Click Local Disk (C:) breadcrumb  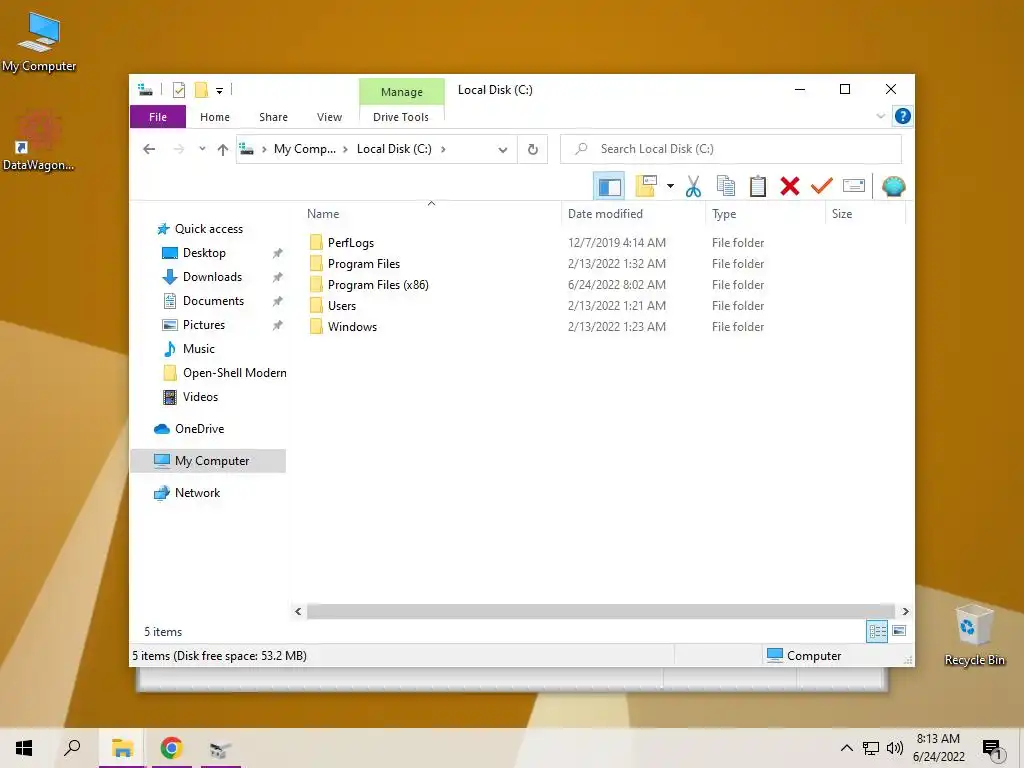coord(394,149)
